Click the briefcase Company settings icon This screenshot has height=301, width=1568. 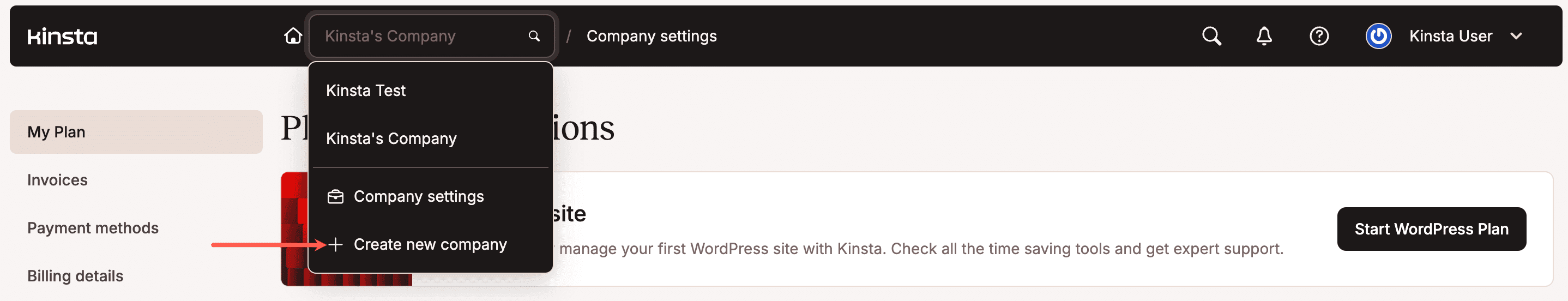pyautogui.click(x=335, y=197)
